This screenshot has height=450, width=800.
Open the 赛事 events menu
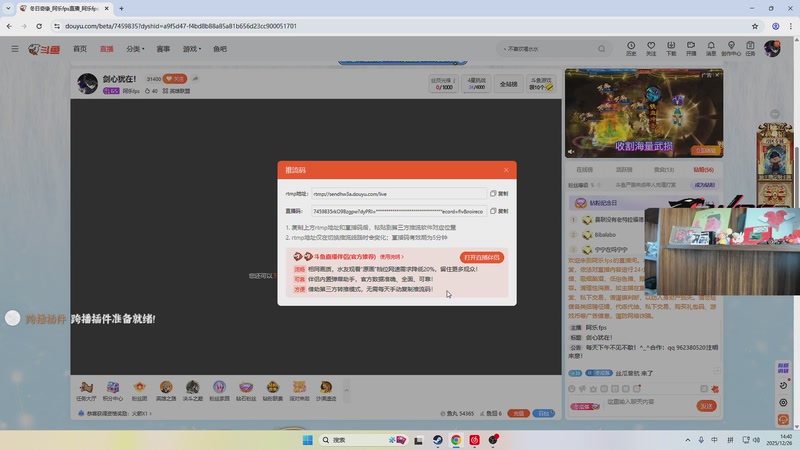pyautogui.click(x=163, y=49)
